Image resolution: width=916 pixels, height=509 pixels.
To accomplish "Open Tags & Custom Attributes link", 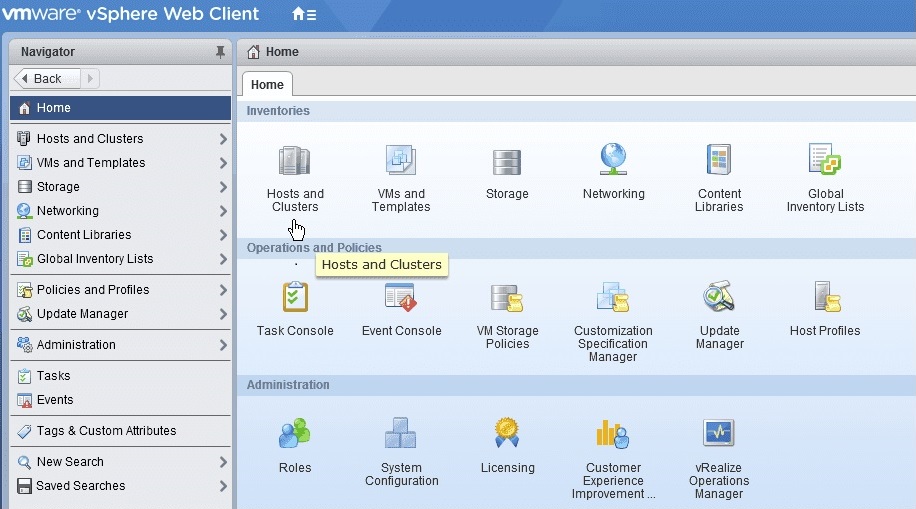I will click(x=106, y=431).
